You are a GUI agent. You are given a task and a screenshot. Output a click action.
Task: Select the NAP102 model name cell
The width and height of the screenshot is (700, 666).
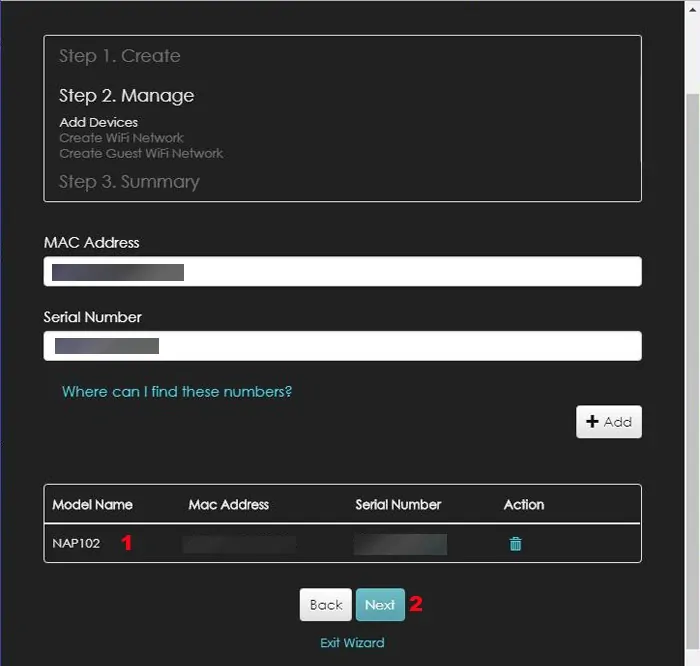tap(76, 544)
